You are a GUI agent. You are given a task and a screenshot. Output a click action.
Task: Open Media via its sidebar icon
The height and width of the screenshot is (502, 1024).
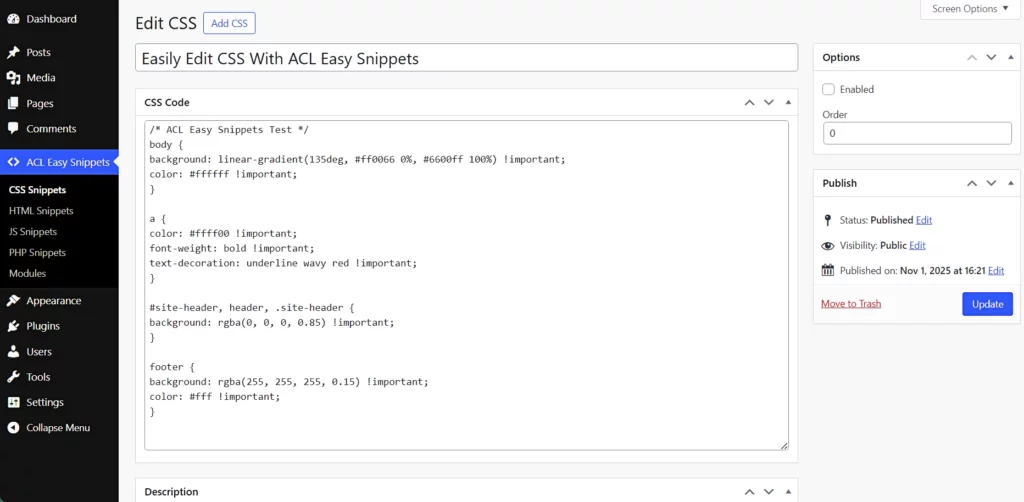(13, 78)
